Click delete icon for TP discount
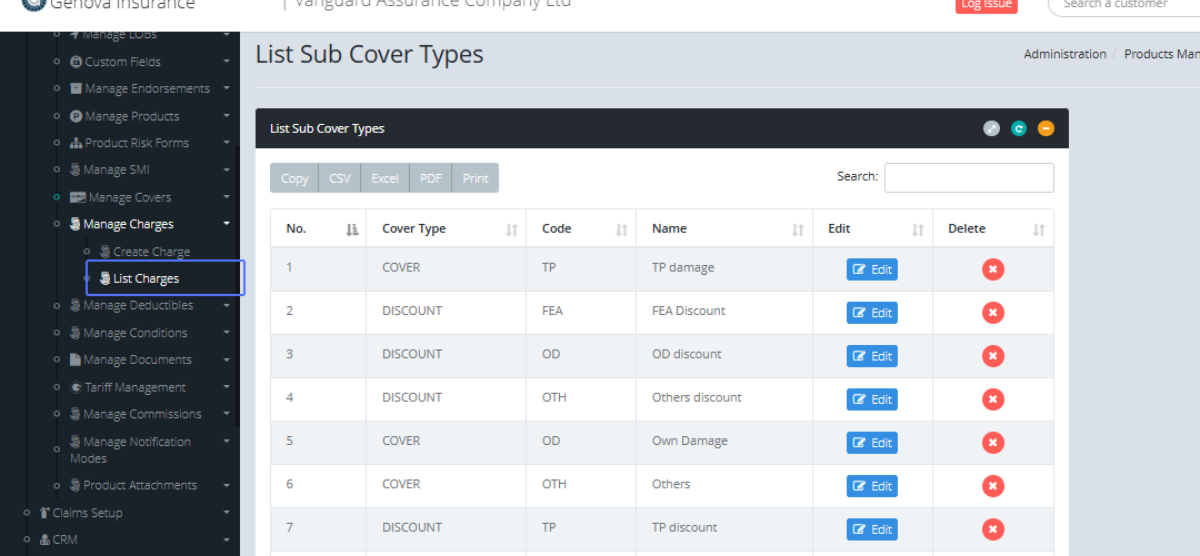The height and width of the screenshot is (556, 1200). tap(992, 529)
